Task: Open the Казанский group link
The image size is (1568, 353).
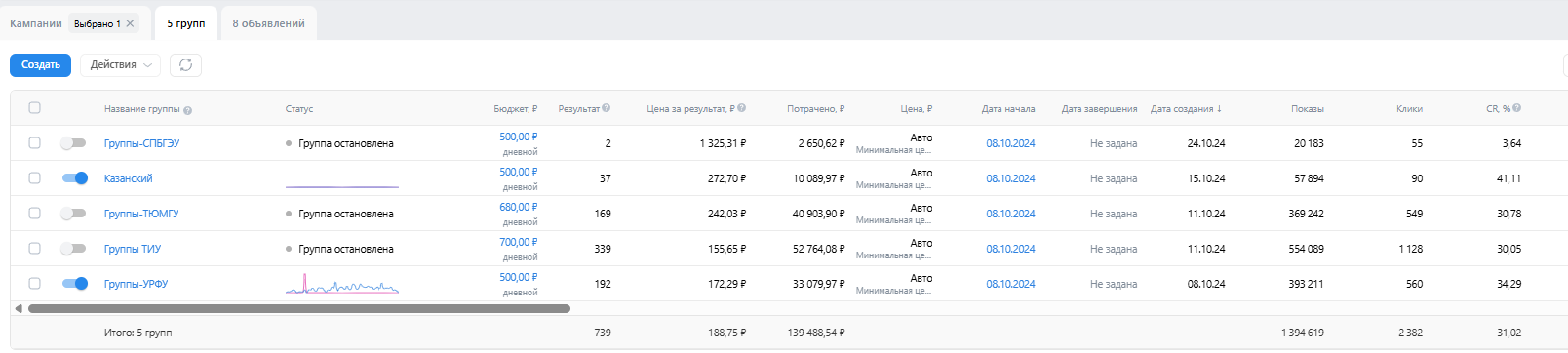Action: [x=128, y=178]
